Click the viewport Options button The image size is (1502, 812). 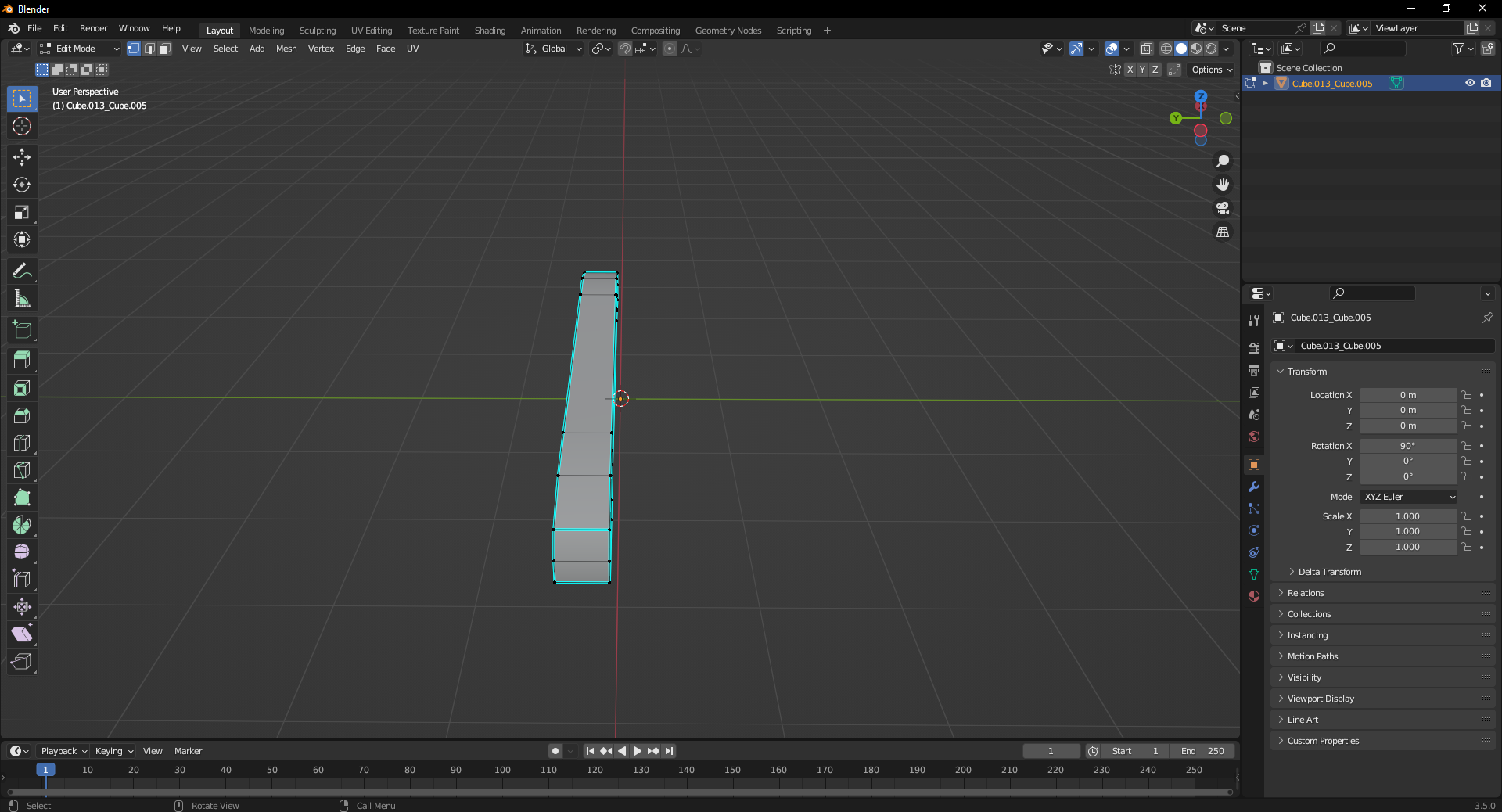1209,70
